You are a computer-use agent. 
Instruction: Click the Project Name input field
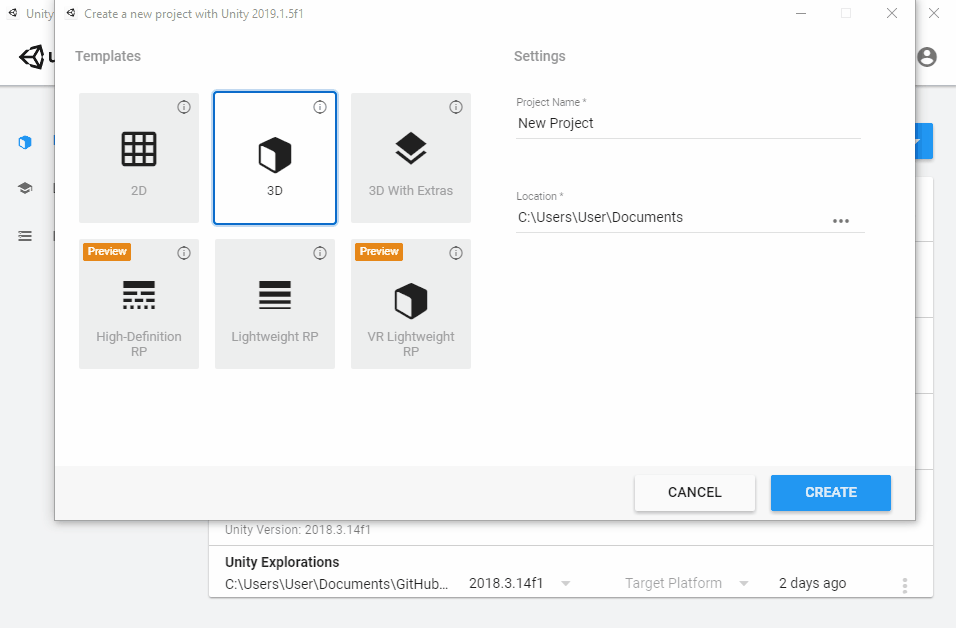pos(688,124)
